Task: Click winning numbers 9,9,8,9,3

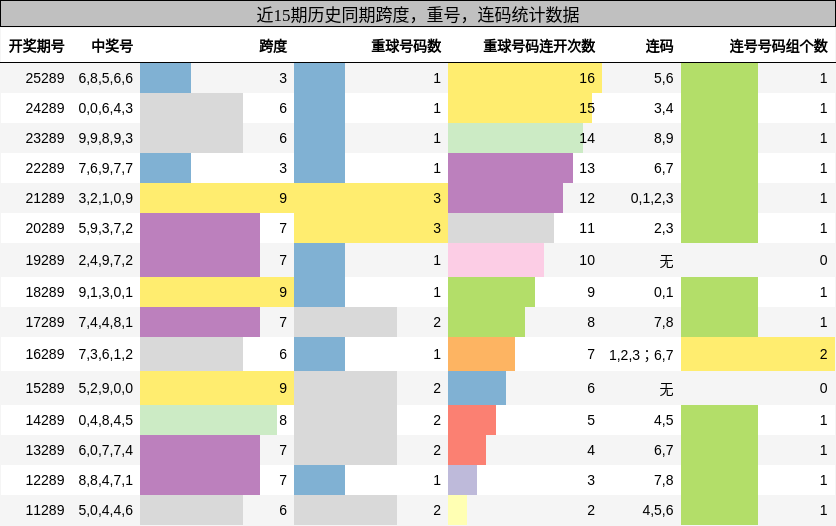Action: point(106,138)
